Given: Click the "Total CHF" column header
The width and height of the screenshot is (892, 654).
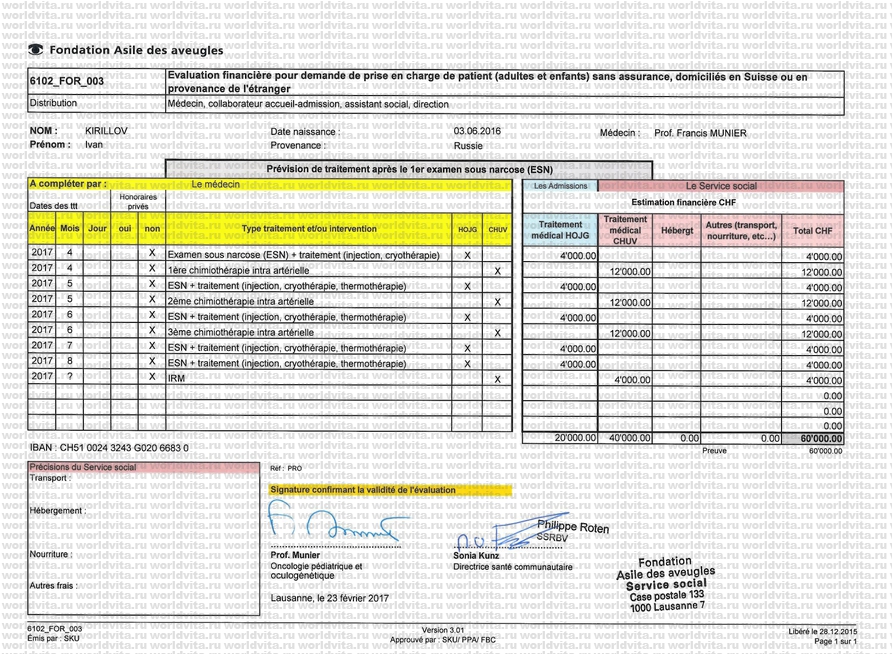Looking at the screenshot, I should pos(812,231).
